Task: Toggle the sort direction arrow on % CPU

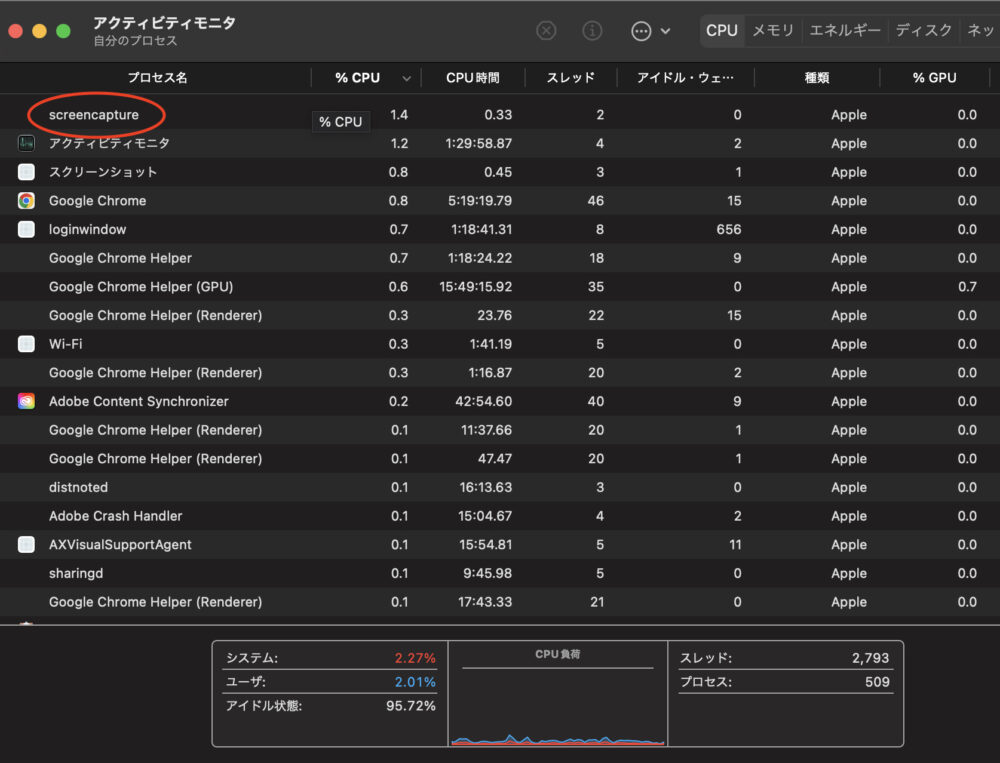Action: pos(406,78)
